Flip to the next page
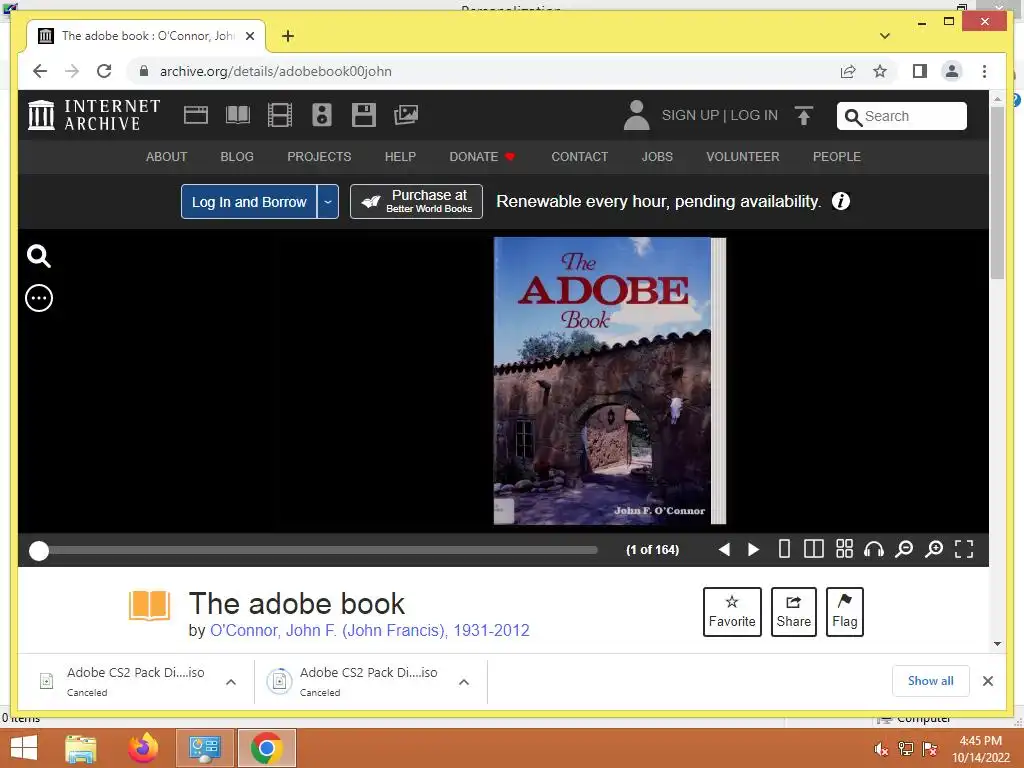This screenshot has width=1024, height=768. [753, 549]
